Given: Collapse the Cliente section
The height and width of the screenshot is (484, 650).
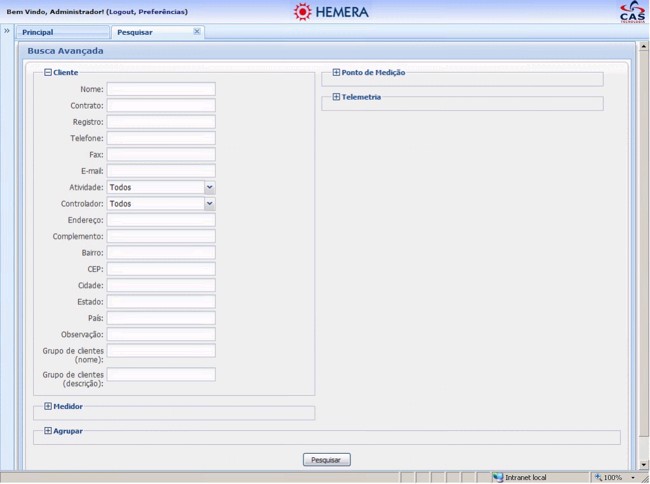Looking at the screenshot, I should tap(48, 73).
